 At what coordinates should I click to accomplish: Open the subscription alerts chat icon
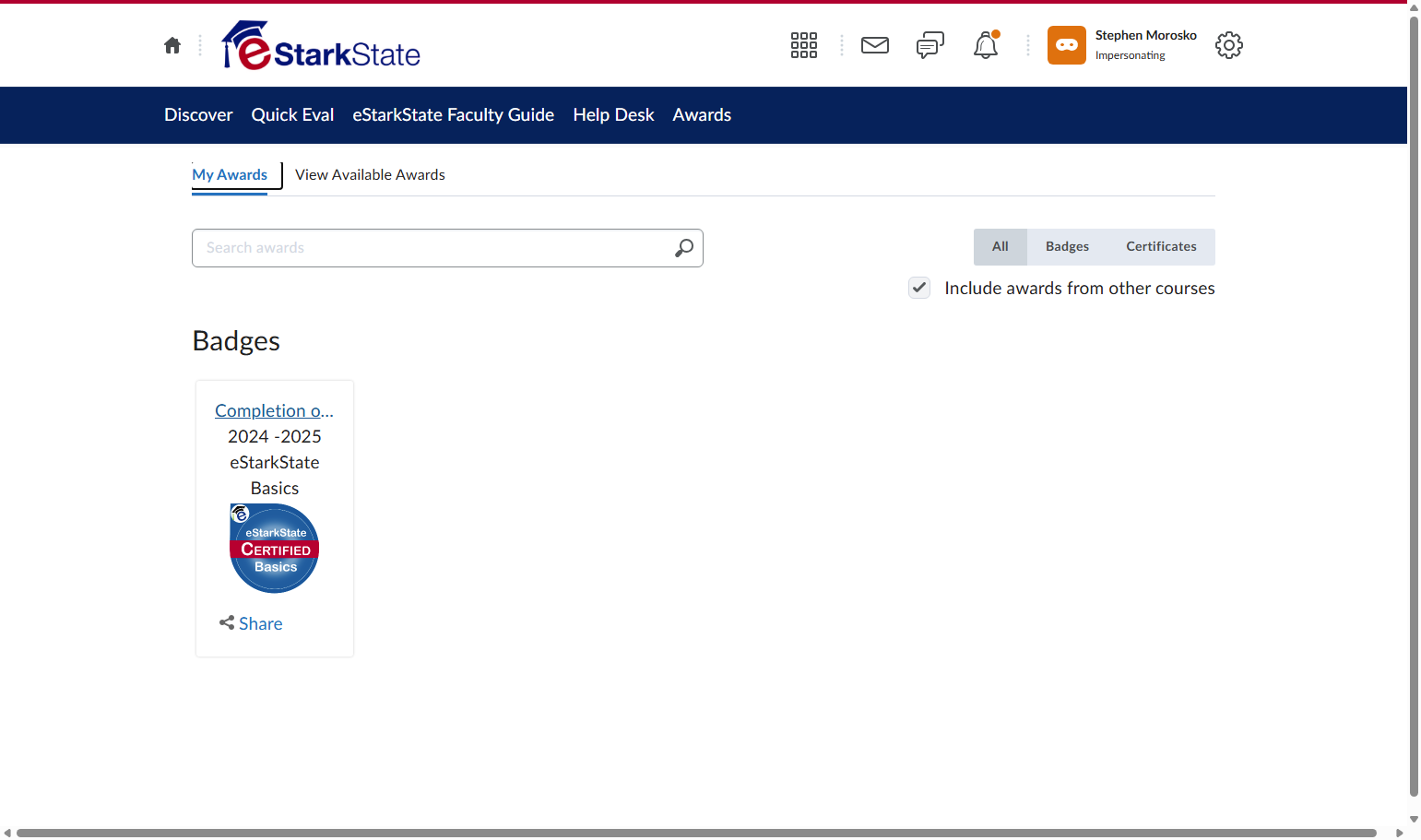(x=930, y=45)
